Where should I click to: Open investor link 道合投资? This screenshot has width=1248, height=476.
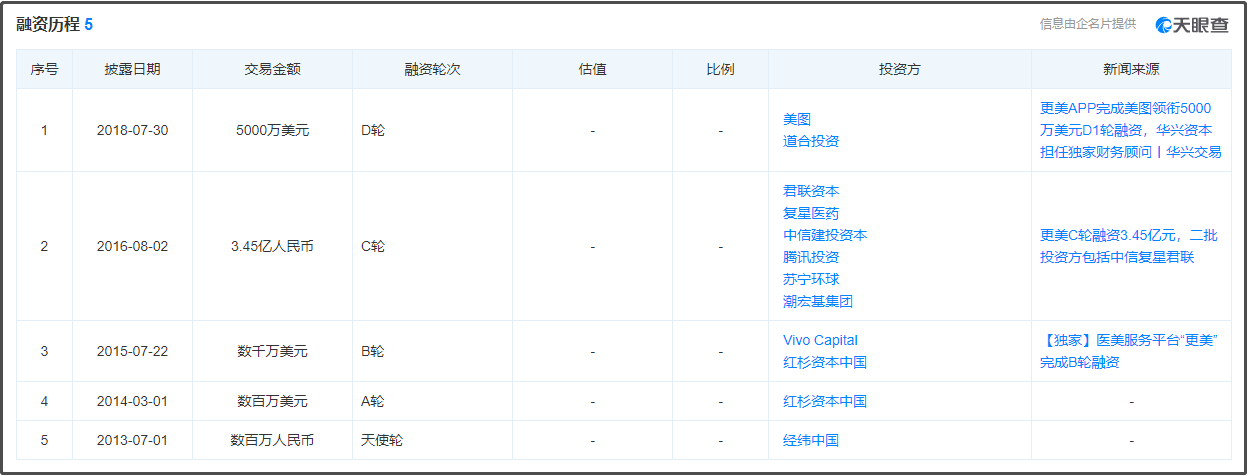point(811,141)
